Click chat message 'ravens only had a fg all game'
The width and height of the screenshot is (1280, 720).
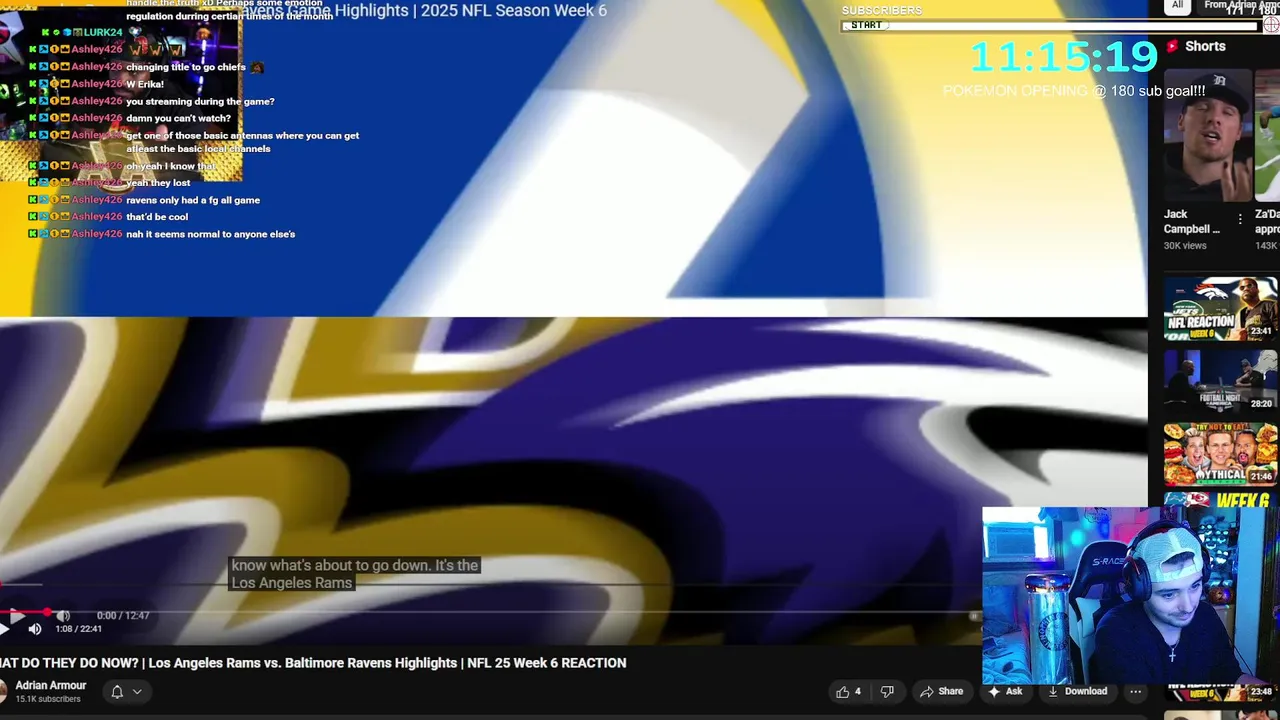tap(193, 200)
